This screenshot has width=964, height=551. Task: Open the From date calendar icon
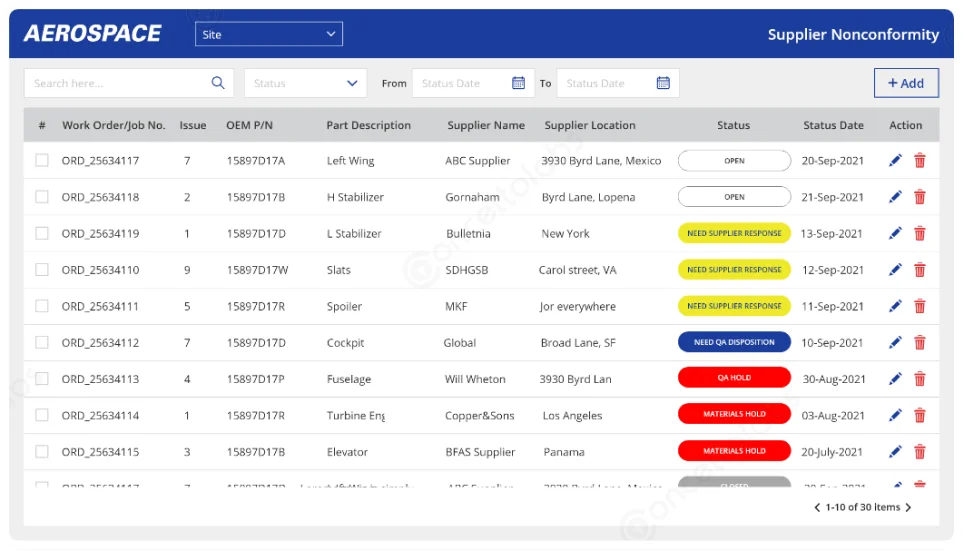click(x=518, y=83)
